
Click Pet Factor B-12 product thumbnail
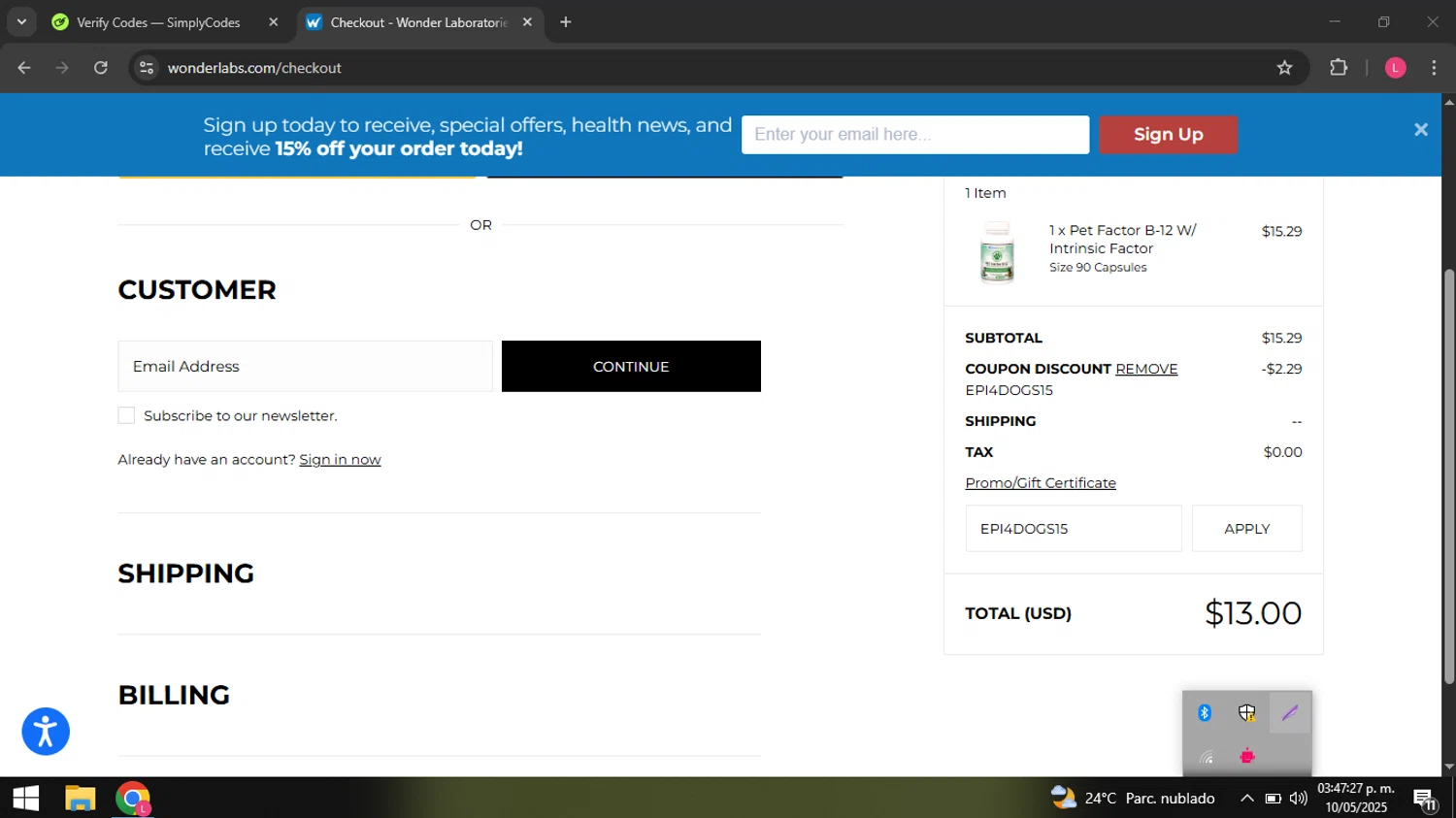tap(997, 251)
